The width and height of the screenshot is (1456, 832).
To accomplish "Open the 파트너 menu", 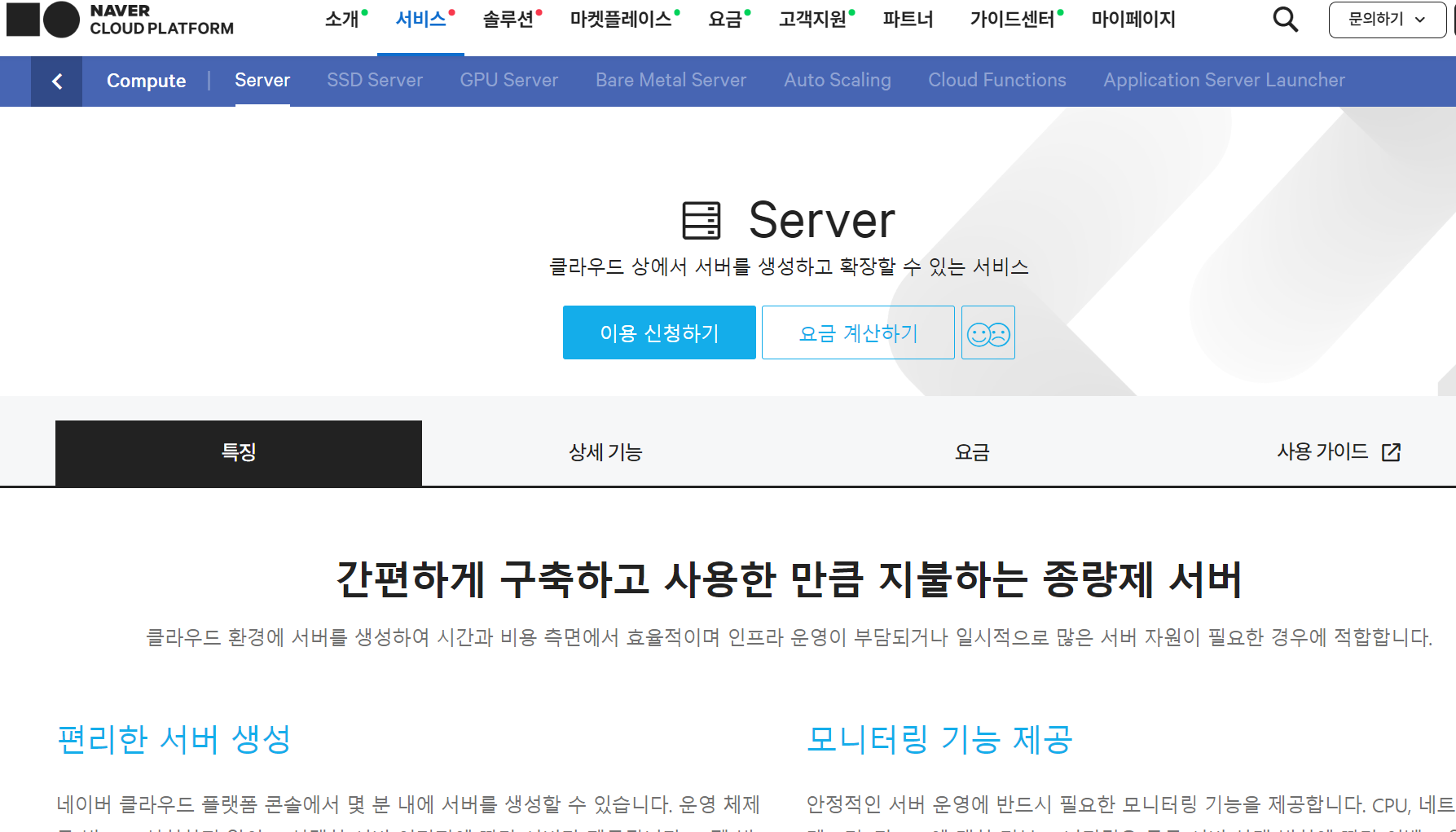I will [908, 19].
